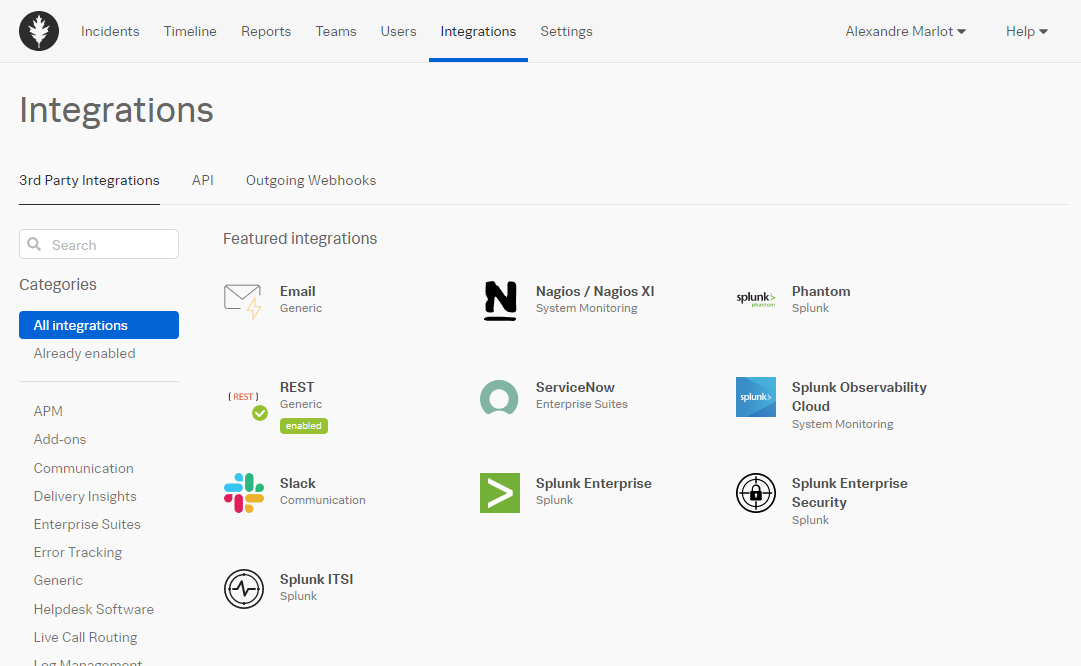
Task: Click the Nagios N logo
Action: pos(500,301)
